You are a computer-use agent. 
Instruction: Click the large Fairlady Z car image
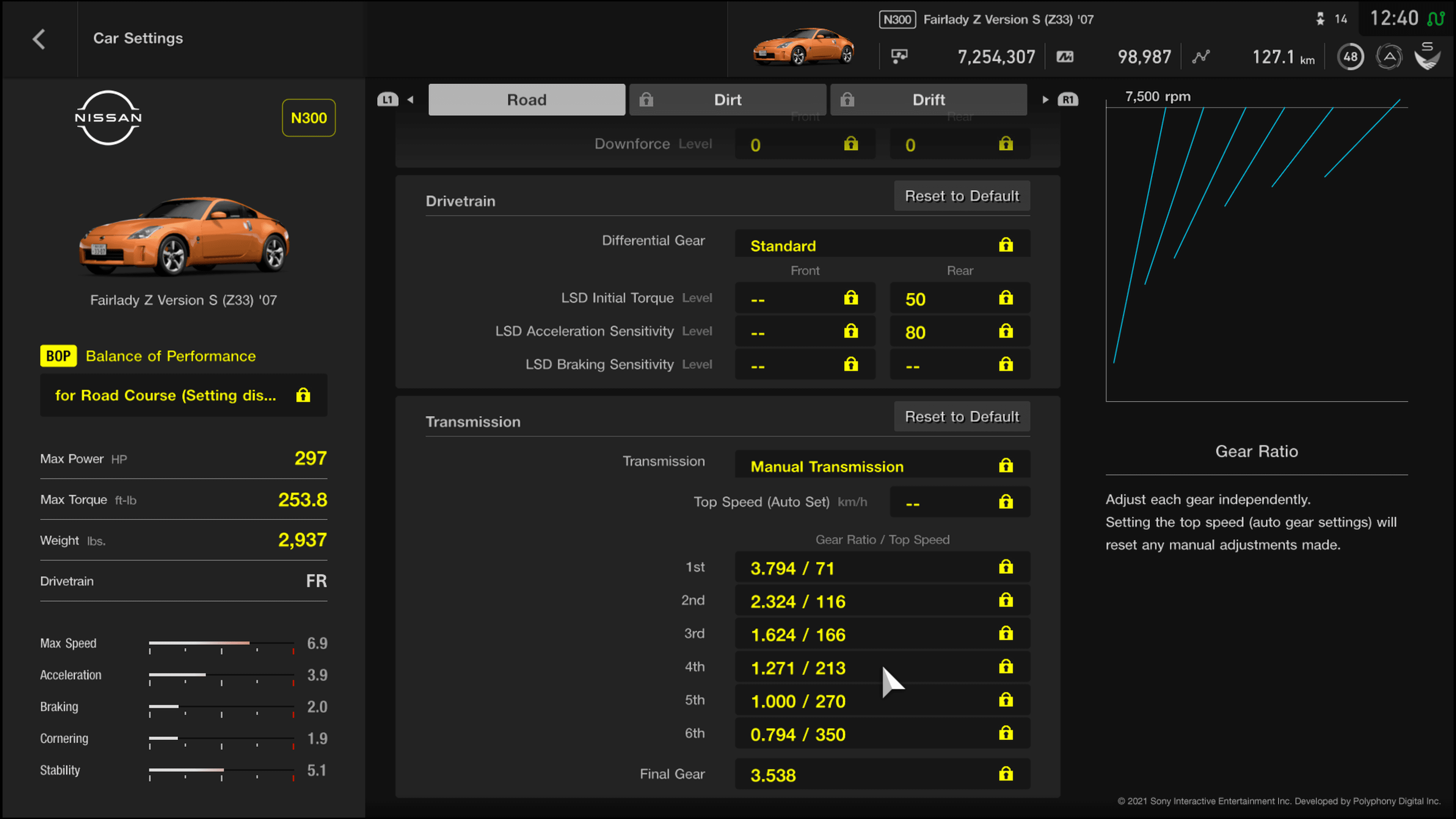click(x=184, y=236)
